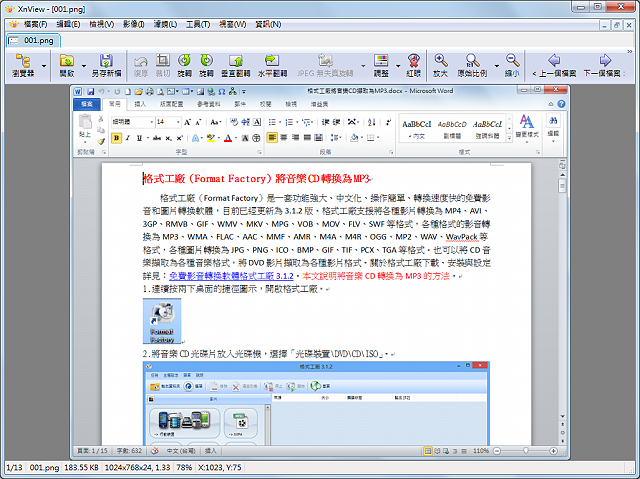Click the Format Painter brush in Word ribbon
The width and height of the screenshot is (640, 479).
click(101, 141)
